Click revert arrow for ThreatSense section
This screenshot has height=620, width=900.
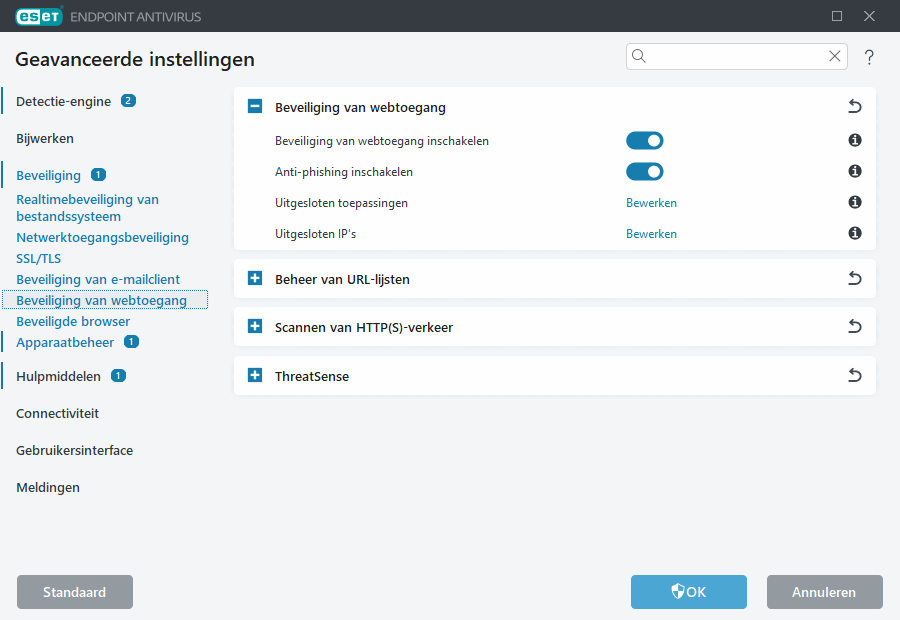pyautogui.click(x=854, y=376)
